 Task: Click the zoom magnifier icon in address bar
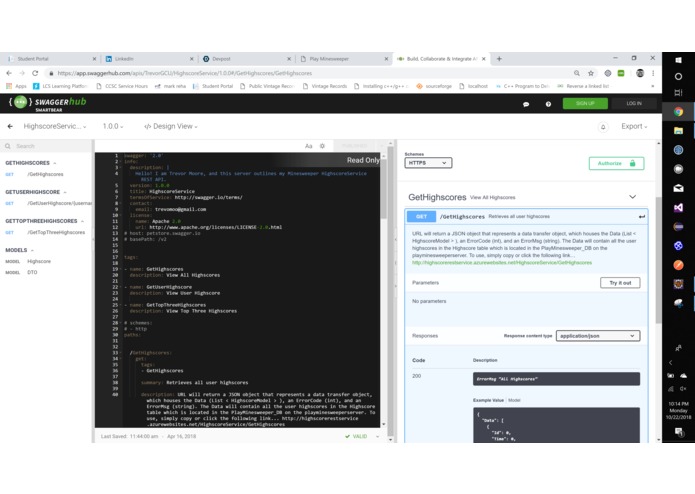577,73
